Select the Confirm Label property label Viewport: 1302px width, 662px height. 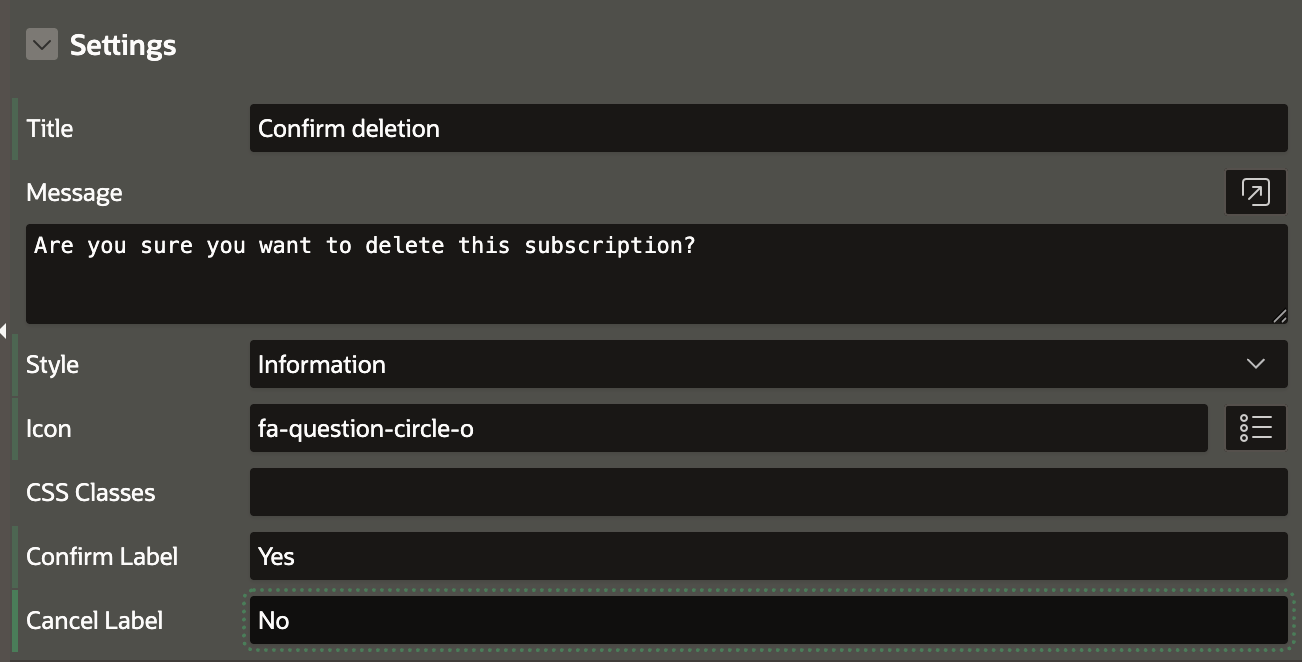coord(102,556)
